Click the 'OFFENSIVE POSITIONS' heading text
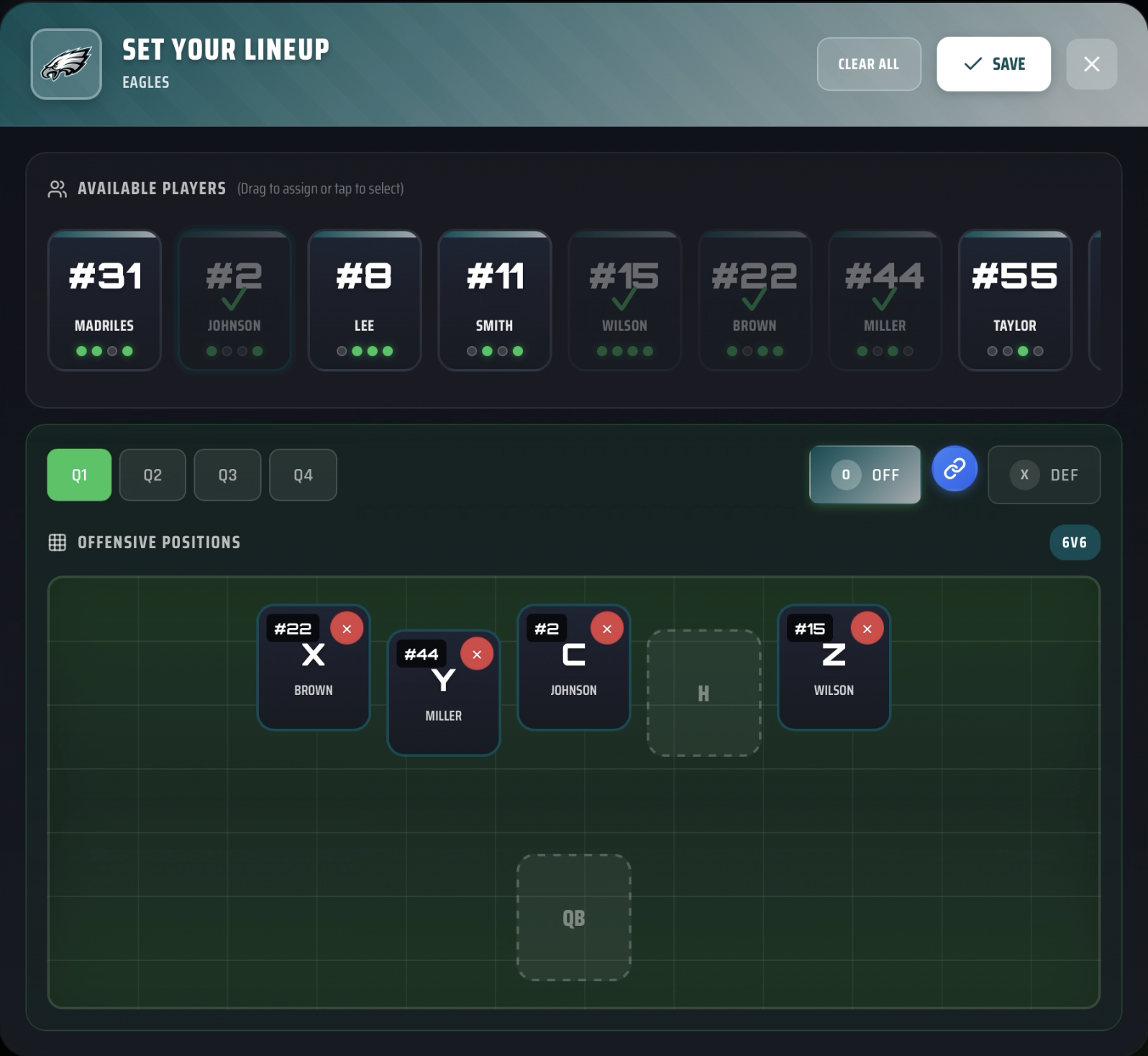The image size is (1148, 1056). [x=159, y=542]
